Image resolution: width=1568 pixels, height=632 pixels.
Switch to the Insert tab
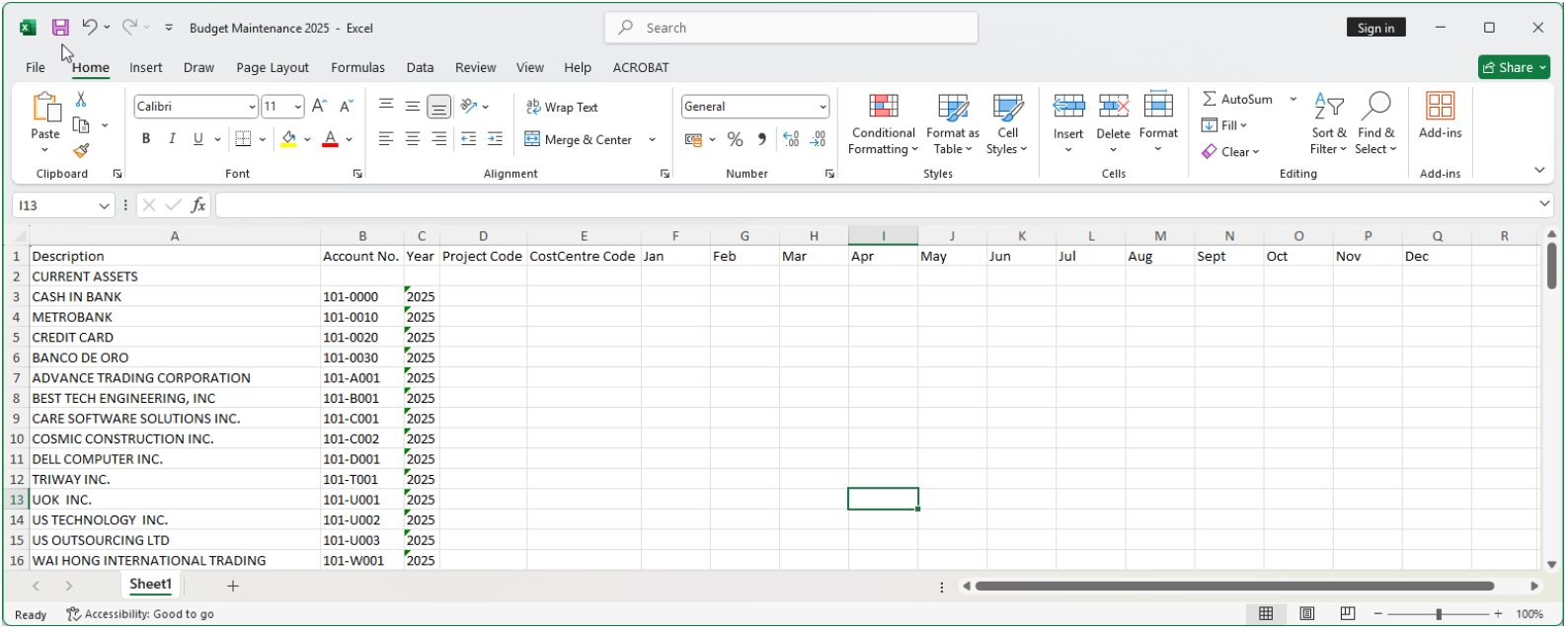145,67
